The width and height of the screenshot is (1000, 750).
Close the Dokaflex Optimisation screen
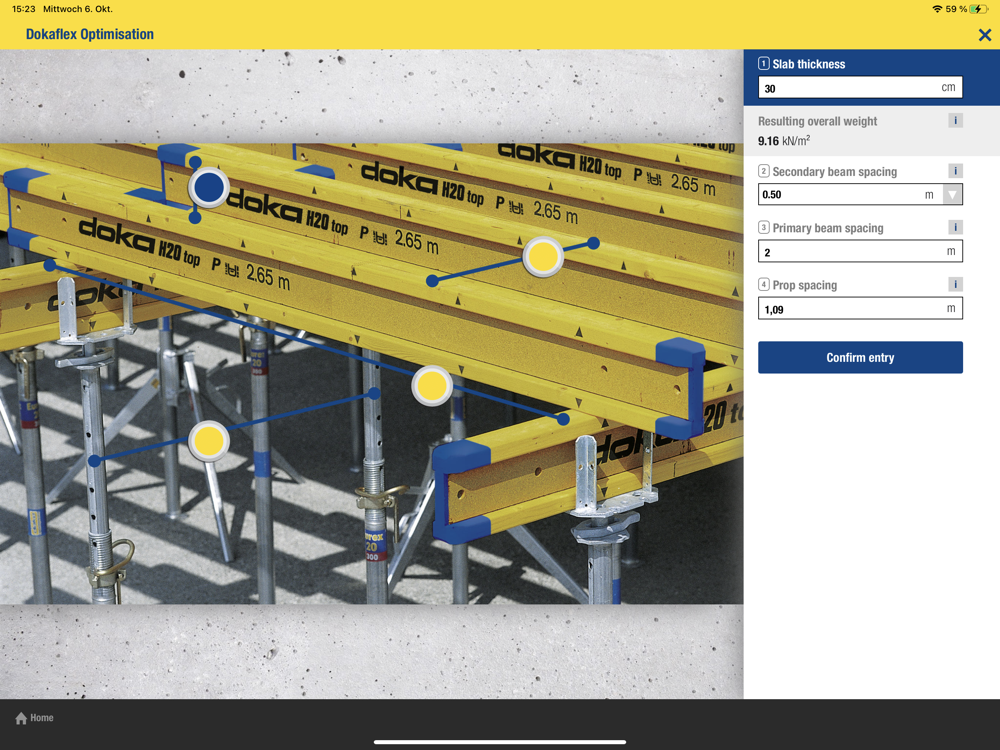(985, 35)
